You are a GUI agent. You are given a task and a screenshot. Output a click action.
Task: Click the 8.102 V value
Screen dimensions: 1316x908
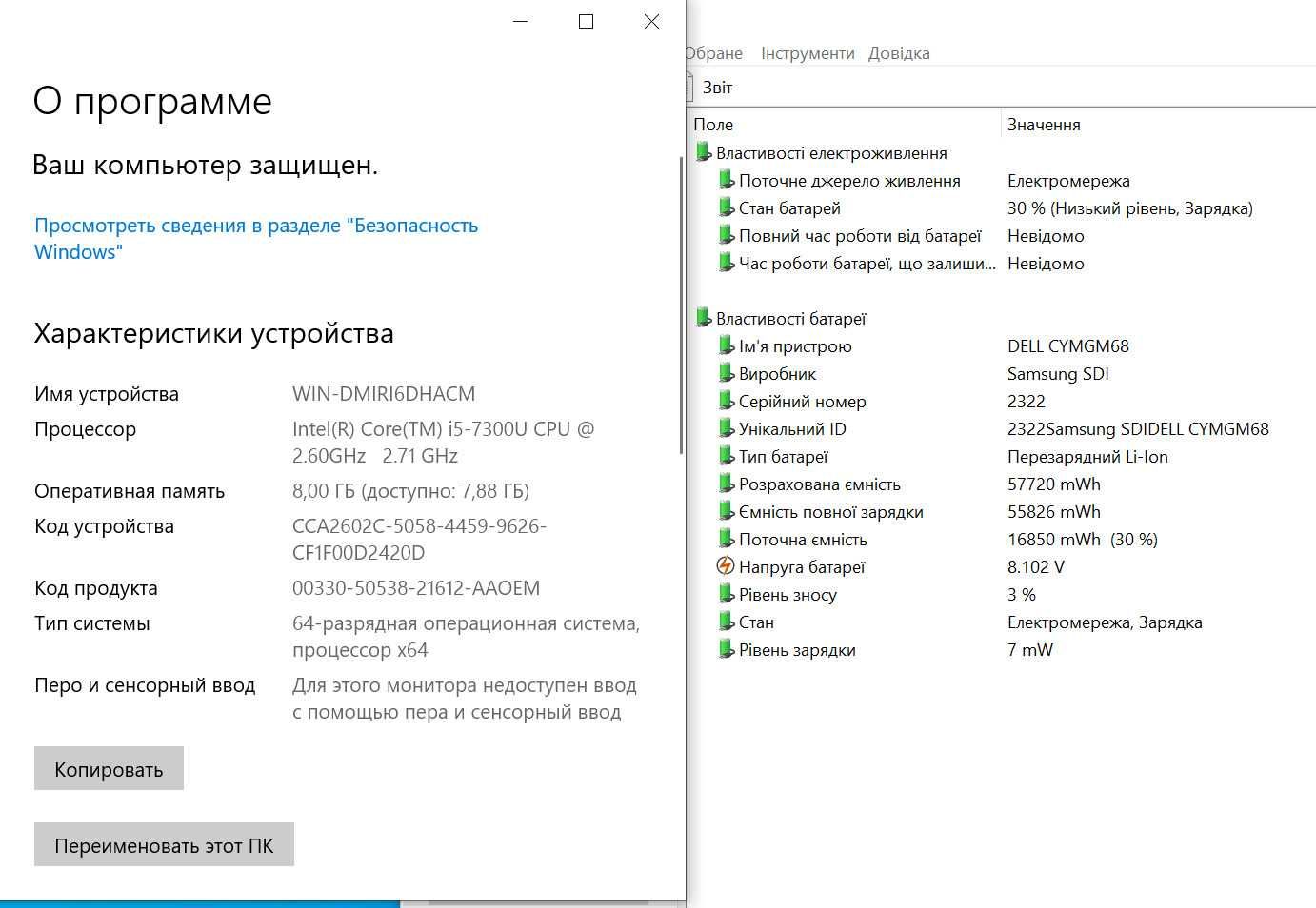tap(1036, 566)
